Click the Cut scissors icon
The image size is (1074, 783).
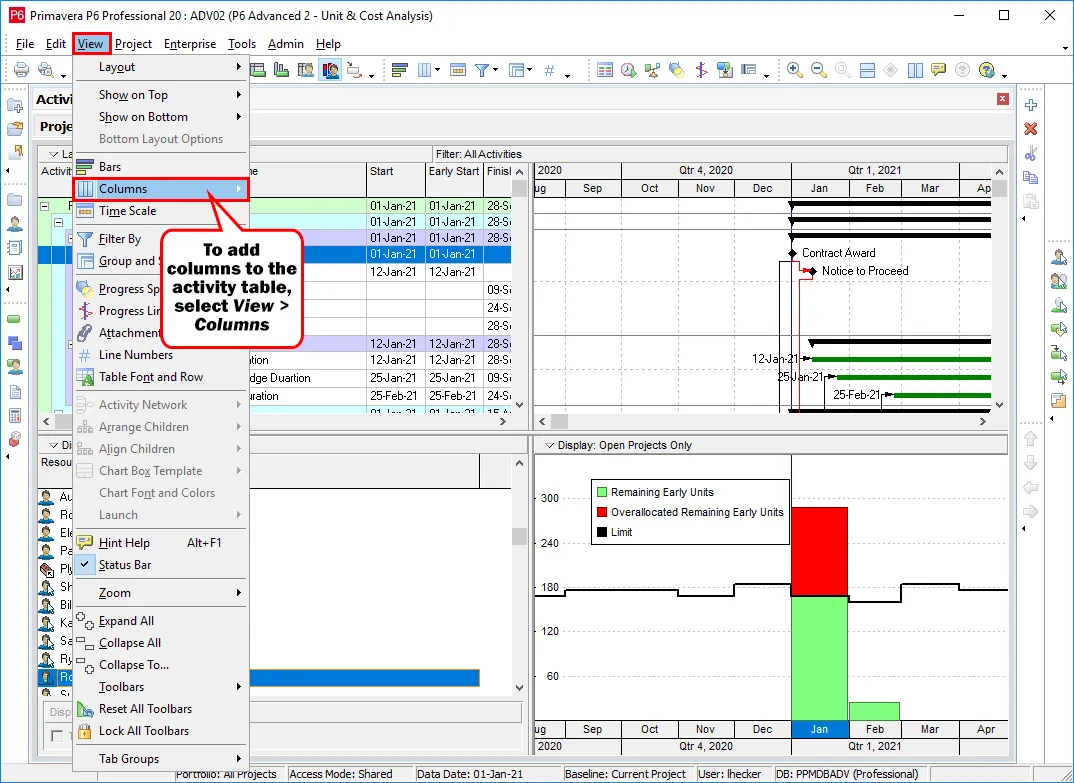point(1031,153)
